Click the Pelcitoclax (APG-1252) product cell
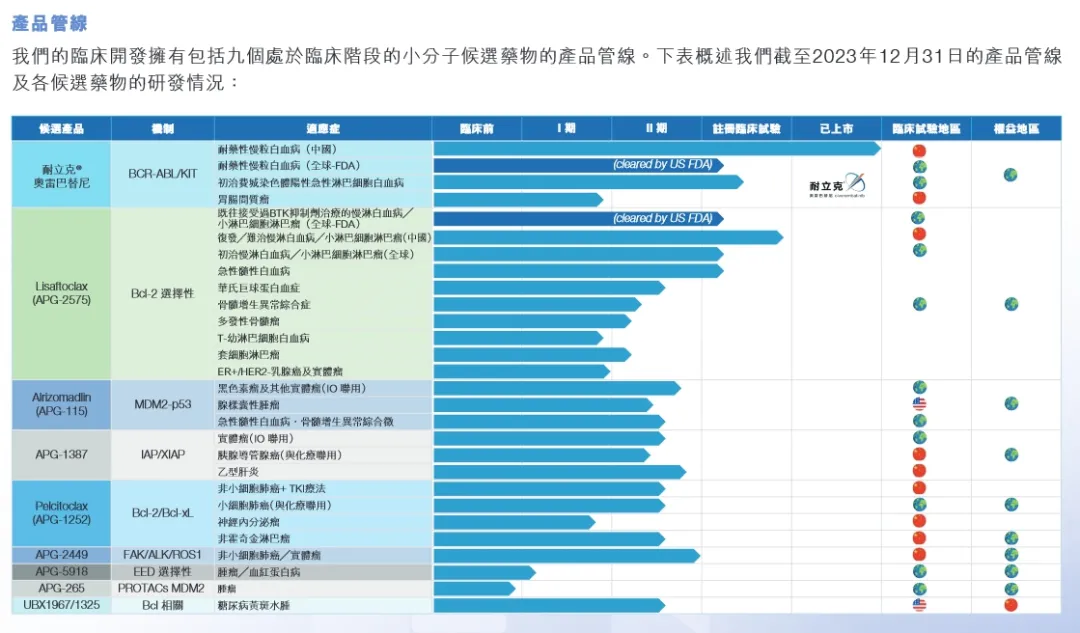 61,513
